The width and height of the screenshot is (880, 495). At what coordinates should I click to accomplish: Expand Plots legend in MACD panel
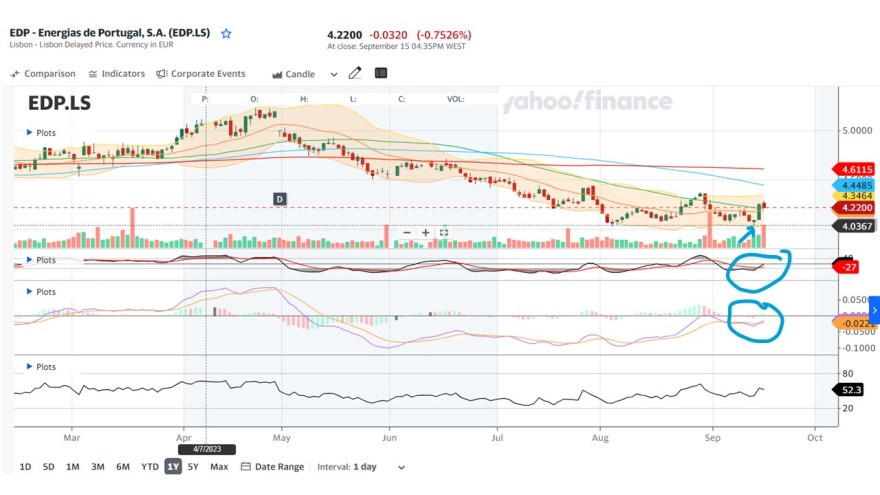pyautogui.click(x=41, y=292)
